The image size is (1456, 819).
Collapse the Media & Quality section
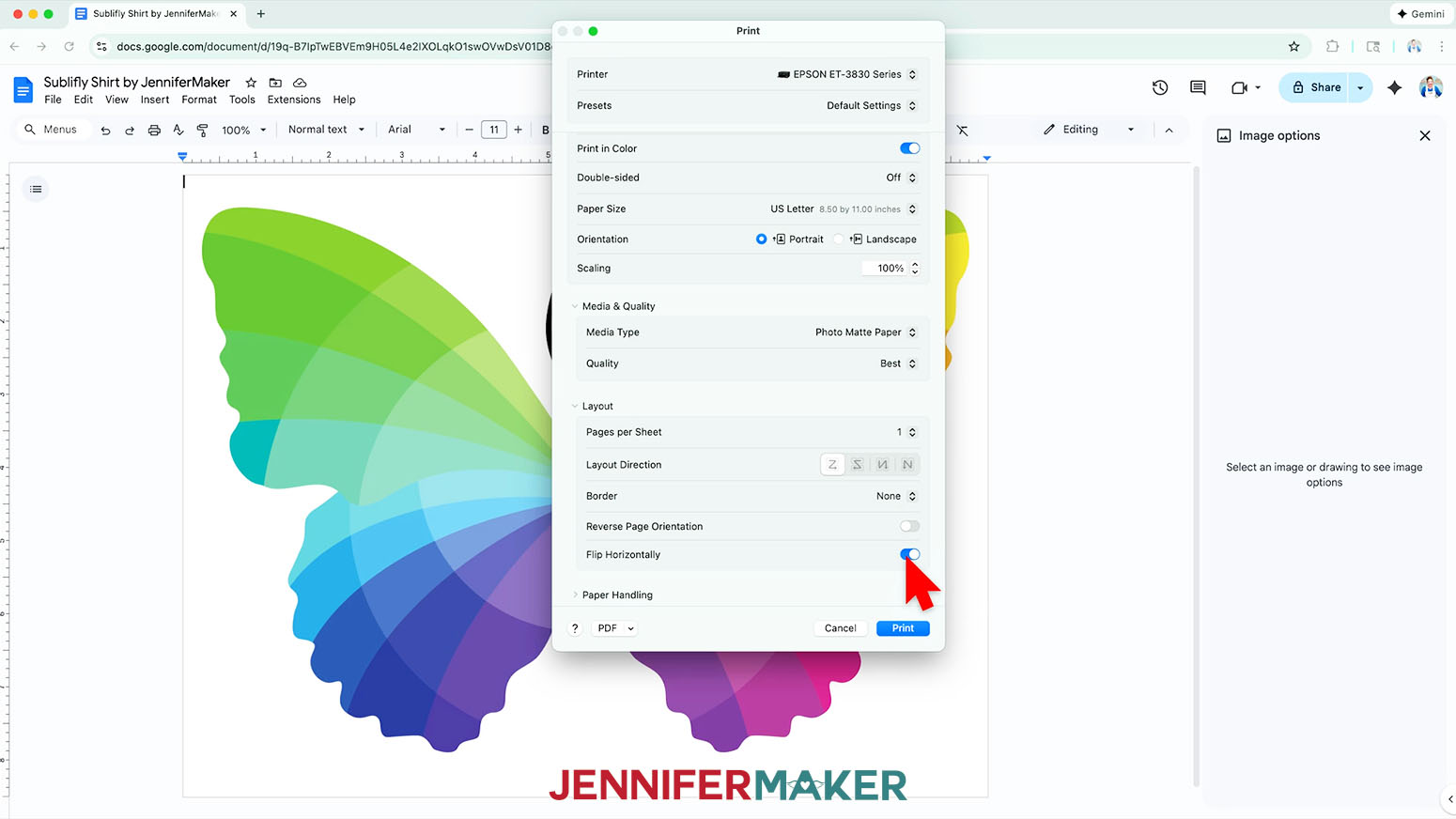coord(575,306)
